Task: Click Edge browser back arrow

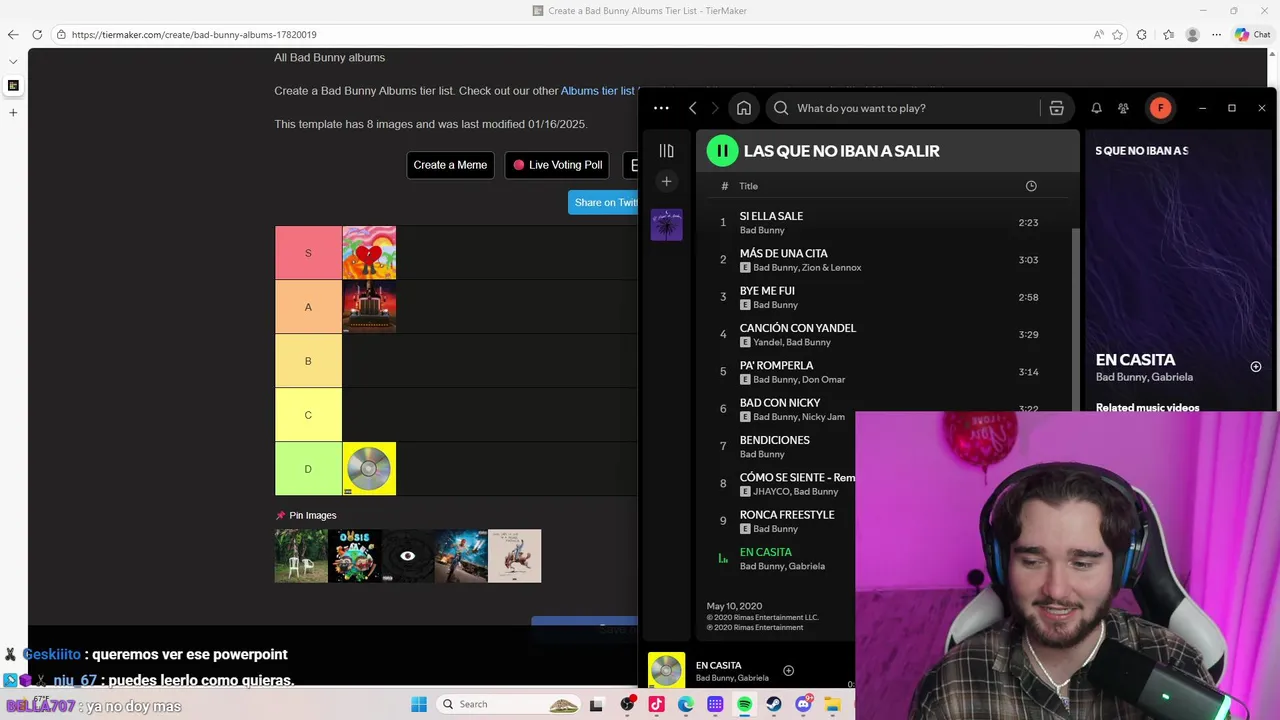Action: (13, 34)
